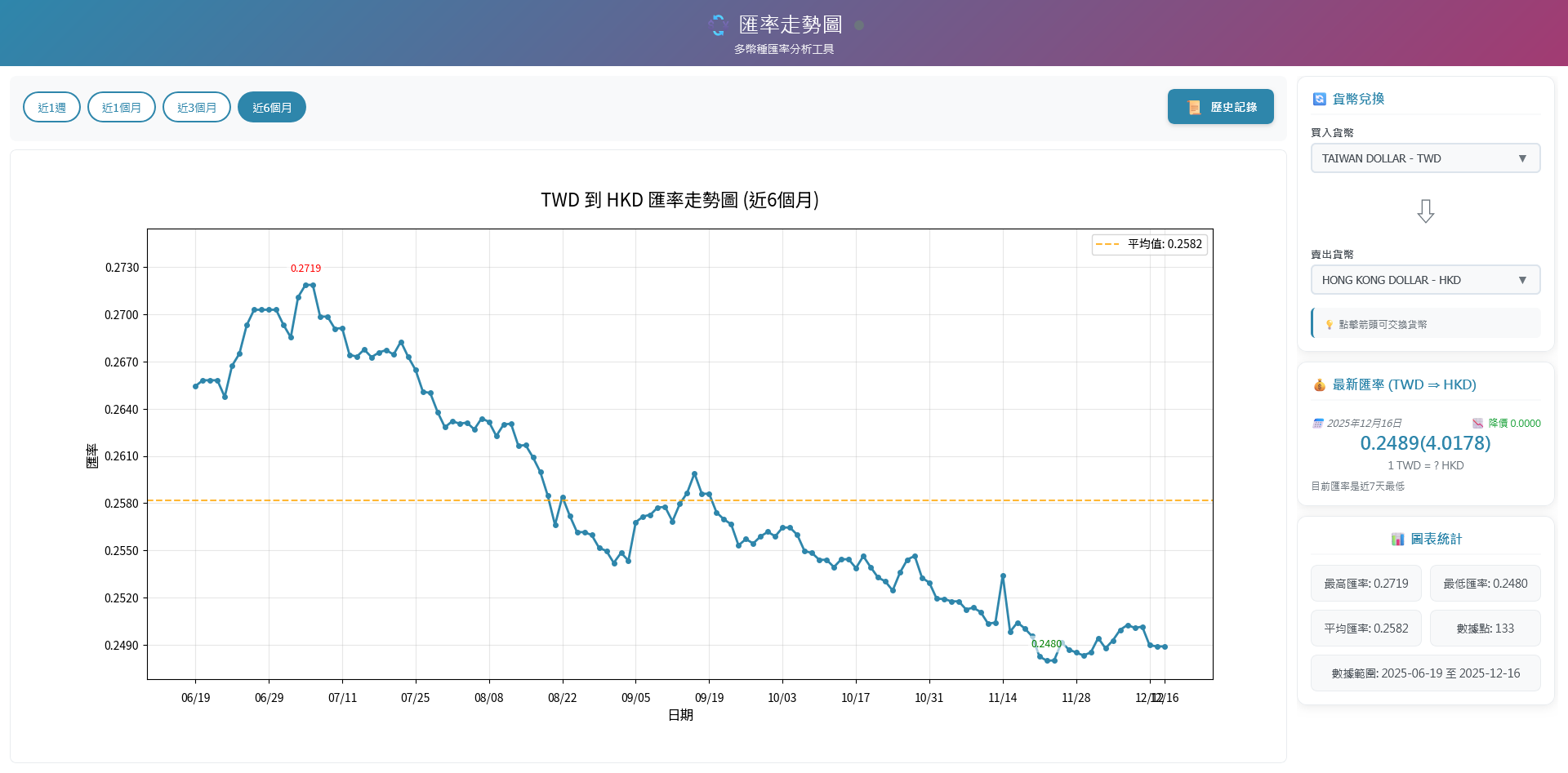Open the TAIWAN DOLLAR - TWD dropdown

click(x=1425, y=158)
